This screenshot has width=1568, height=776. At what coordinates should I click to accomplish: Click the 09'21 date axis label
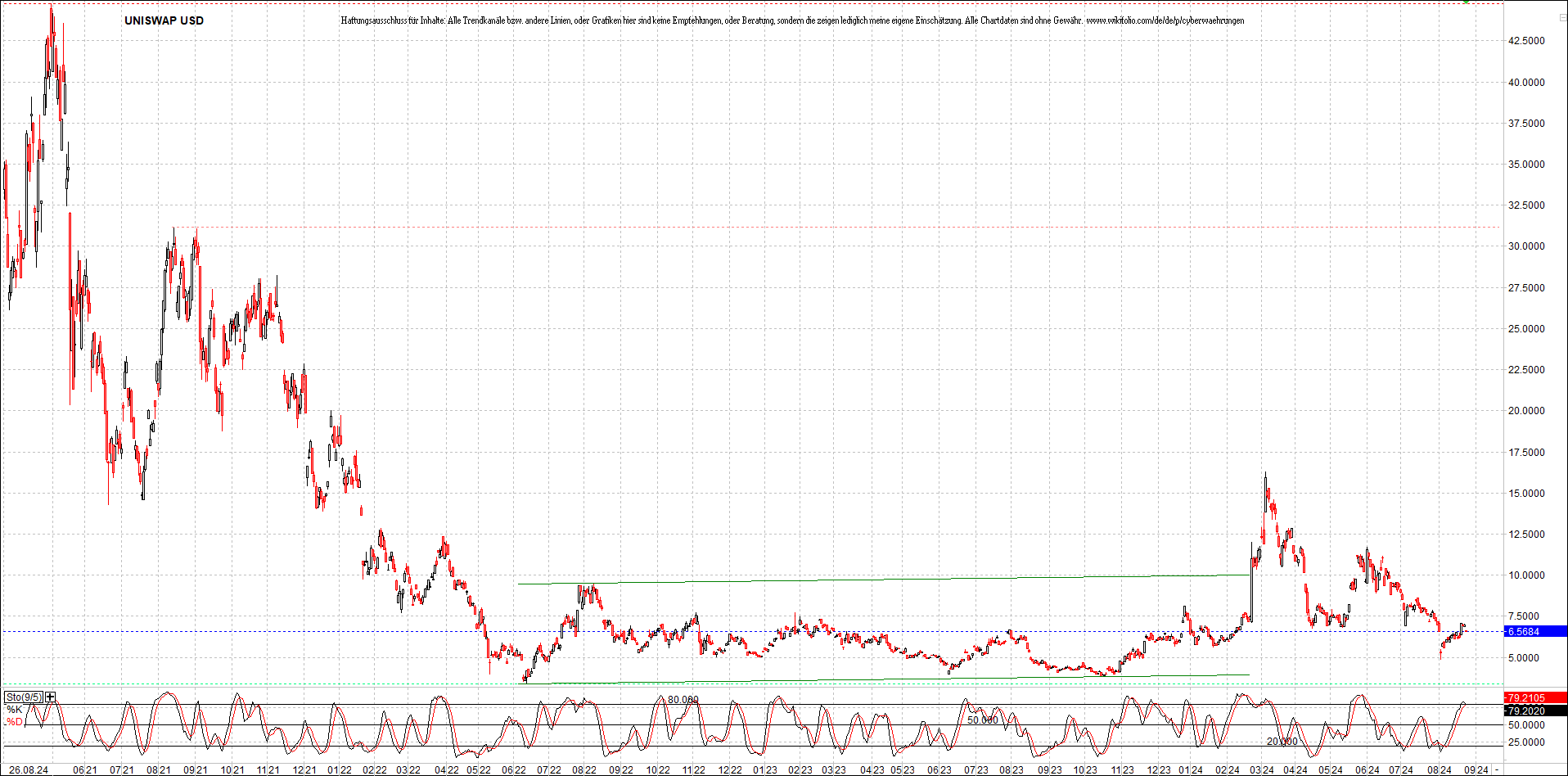(195, 770)
